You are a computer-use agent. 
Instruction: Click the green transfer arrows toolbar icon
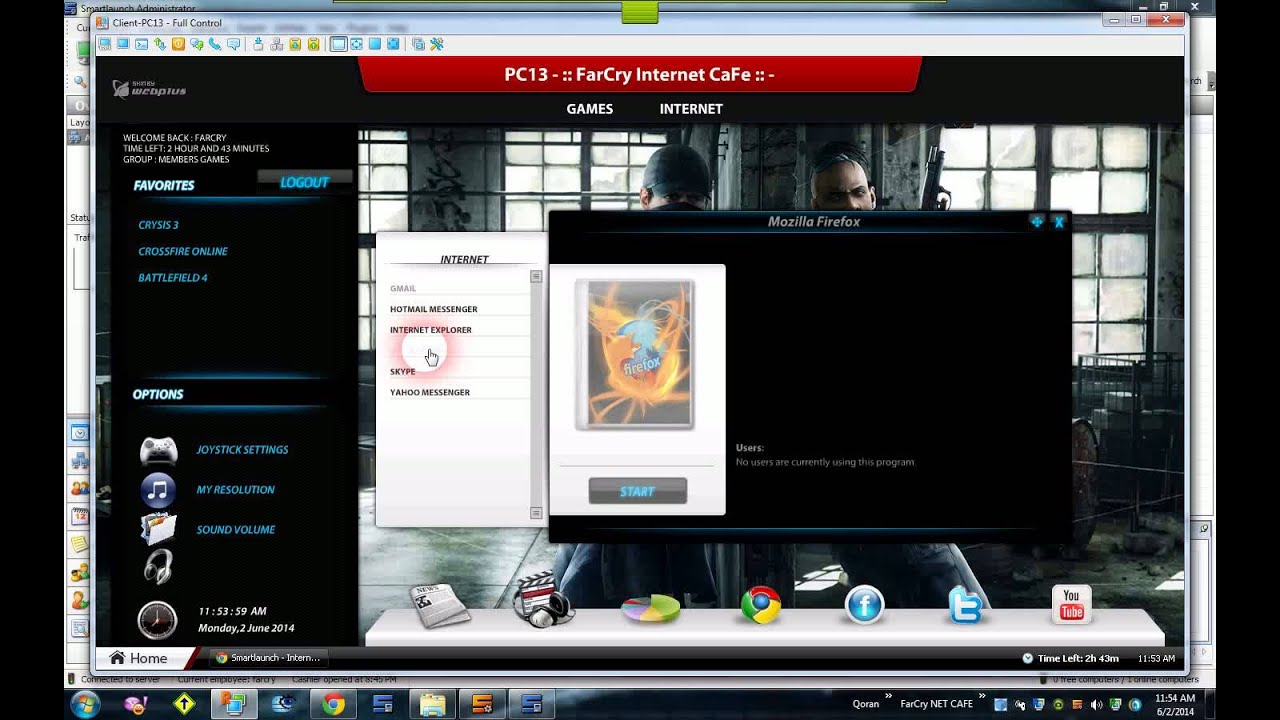click(160, 44)
